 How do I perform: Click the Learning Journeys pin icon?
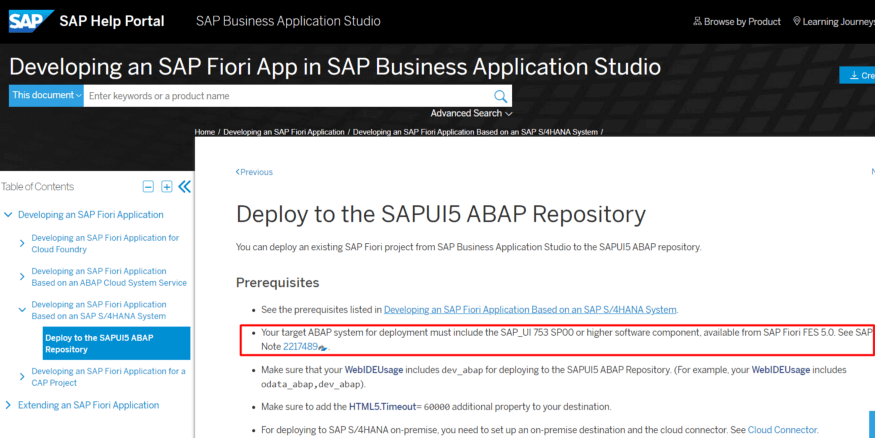tap(796, 21)
